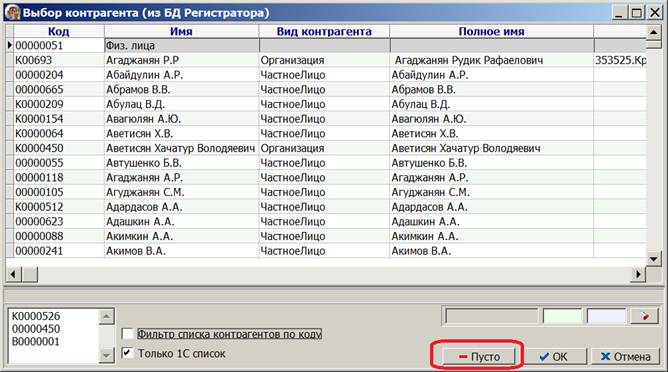Minimize the Выбор контрагента window
This screenshot has width=668, height=372.
point(620,13)
